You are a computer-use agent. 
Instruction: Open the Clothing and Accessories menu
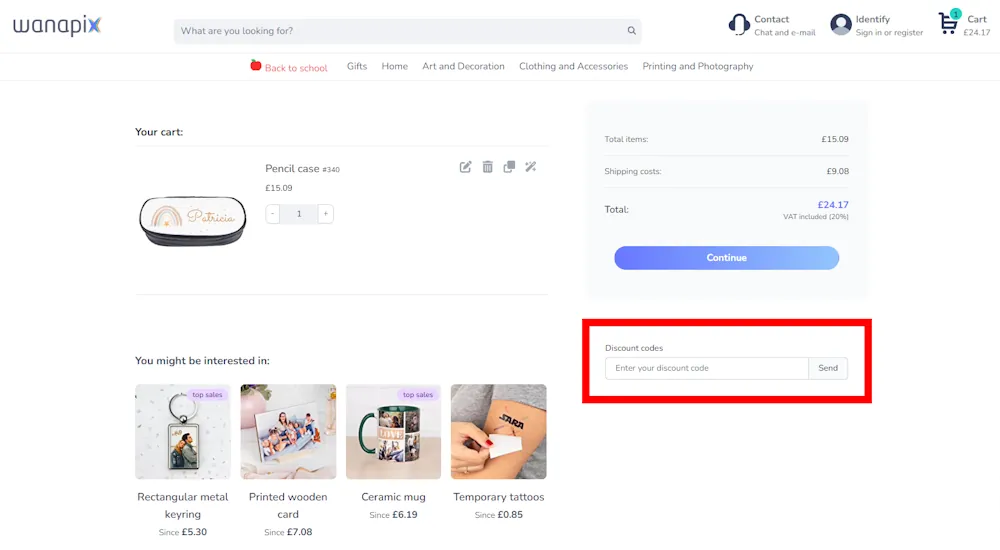coord(573,67)
